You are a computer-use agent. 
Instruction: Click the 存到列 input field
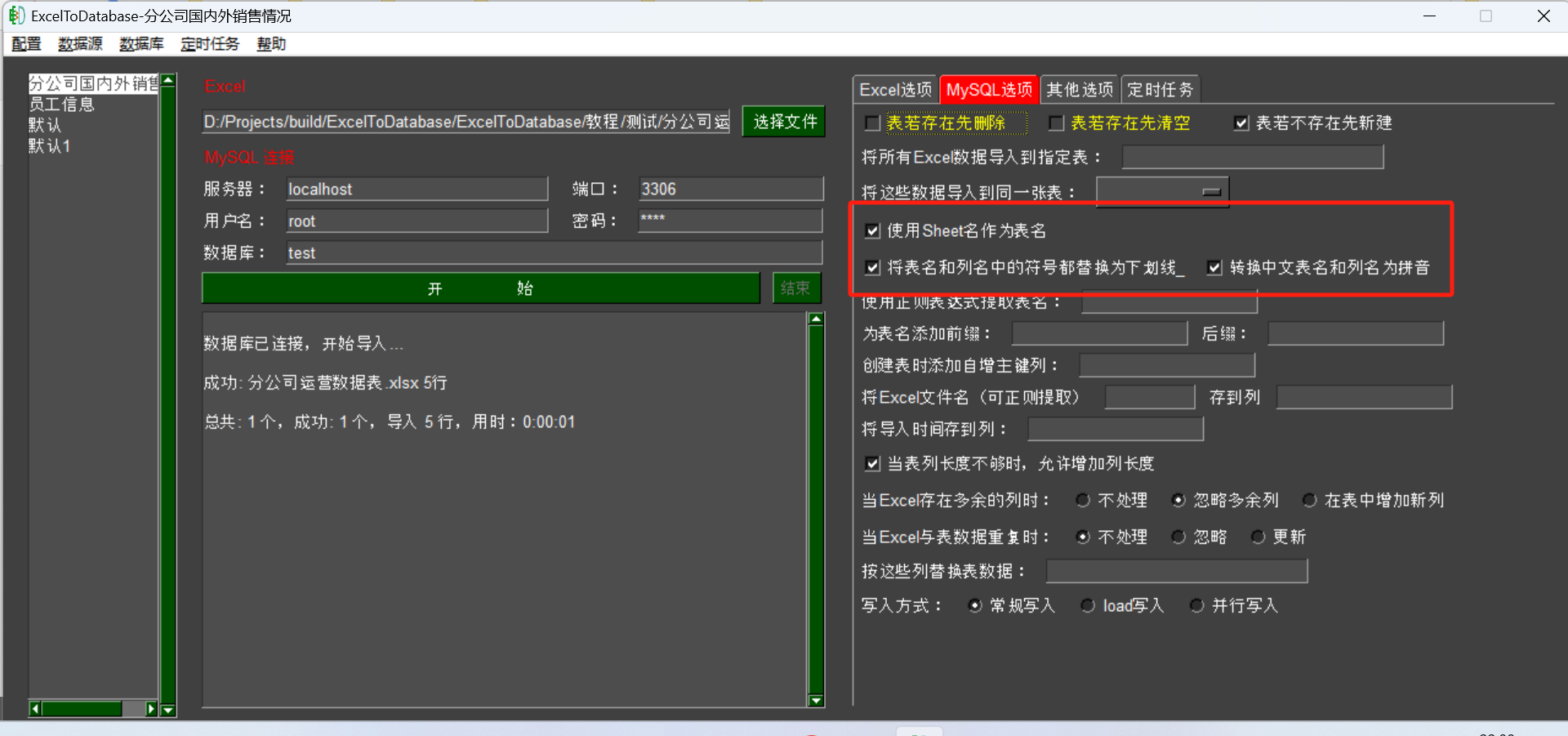[1364, 397]
